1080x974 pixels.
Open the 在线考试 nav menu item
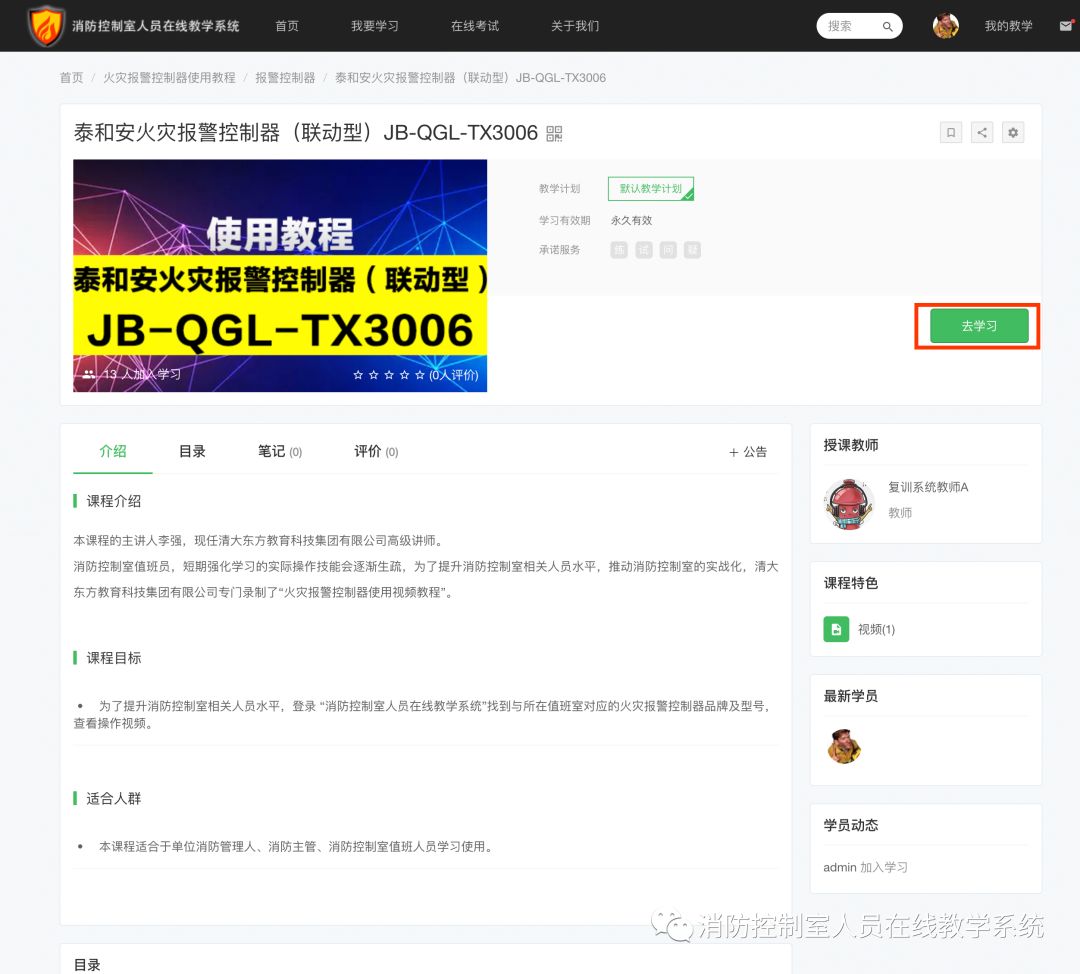(x=475, y=26)
